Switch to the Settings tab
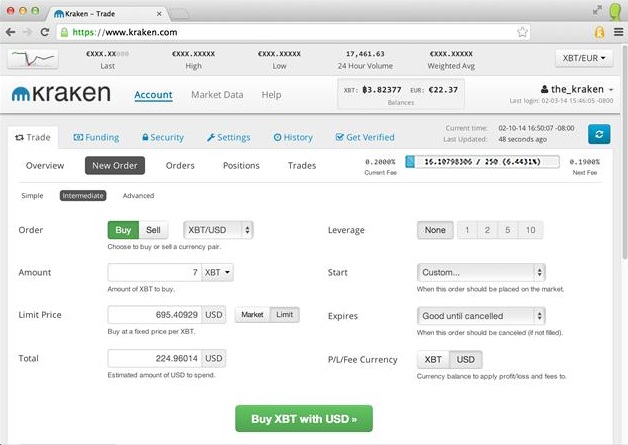Screen dimensions: 628x445 (228, 137)
